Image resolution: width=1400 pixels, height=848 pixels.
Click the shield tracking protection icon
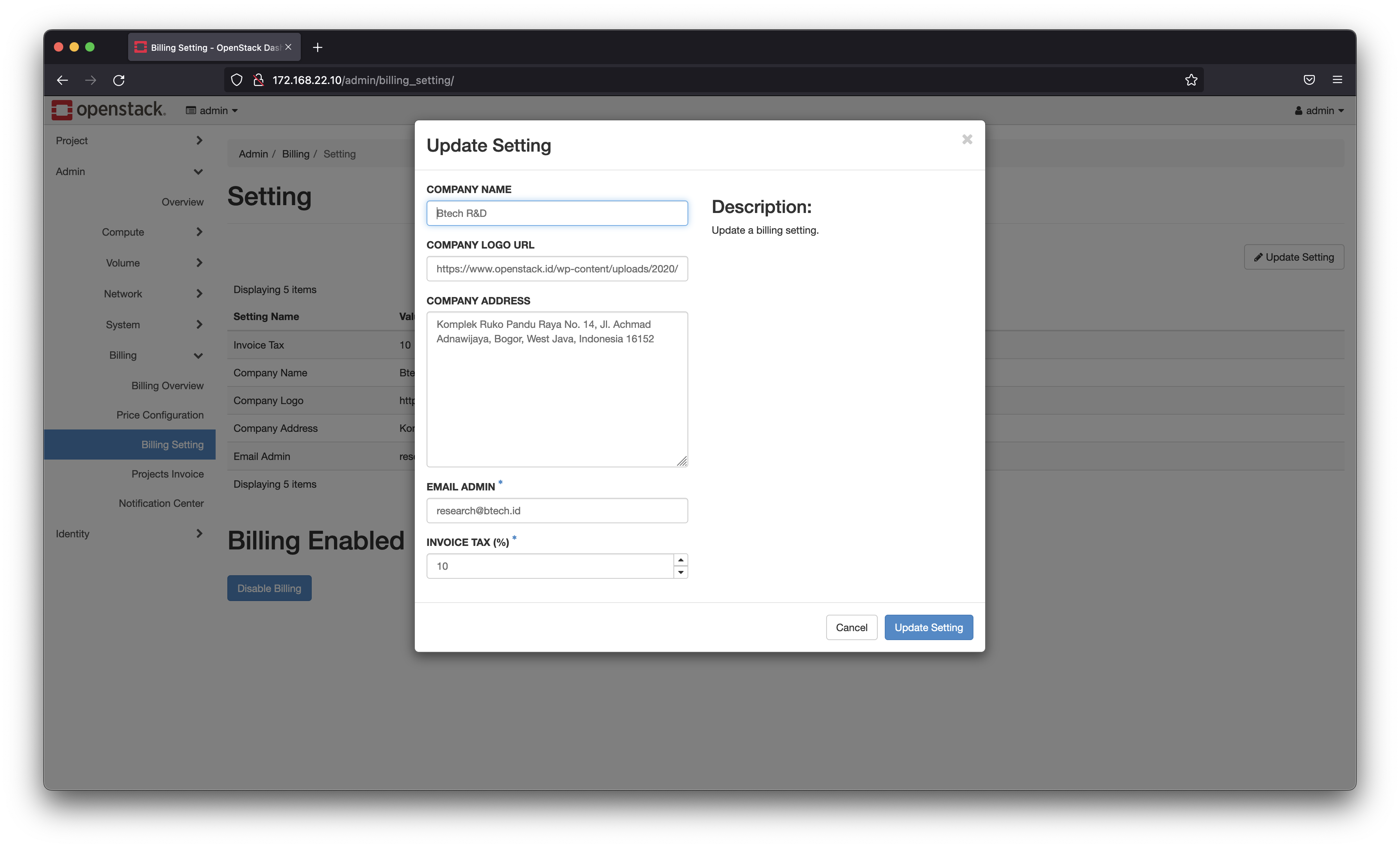[237, 80]
